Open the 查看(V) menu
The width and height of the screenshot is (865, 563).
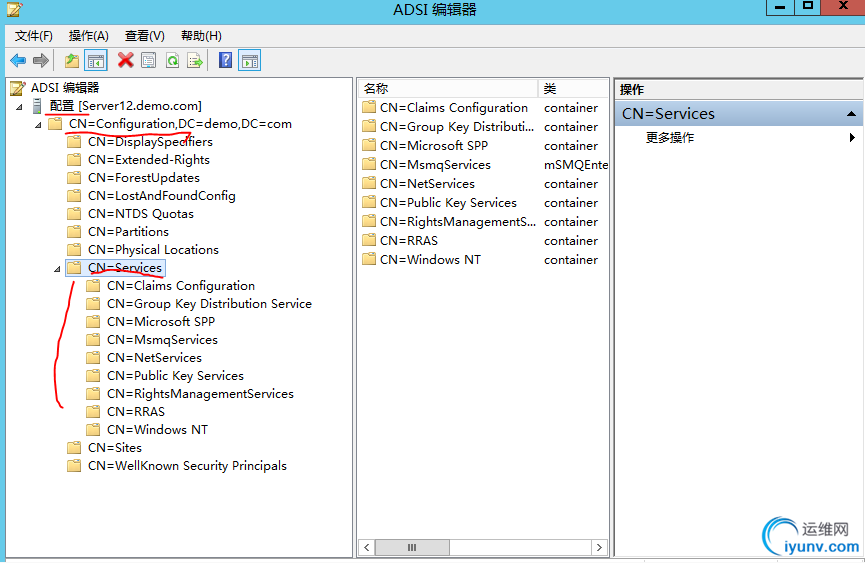145,36
